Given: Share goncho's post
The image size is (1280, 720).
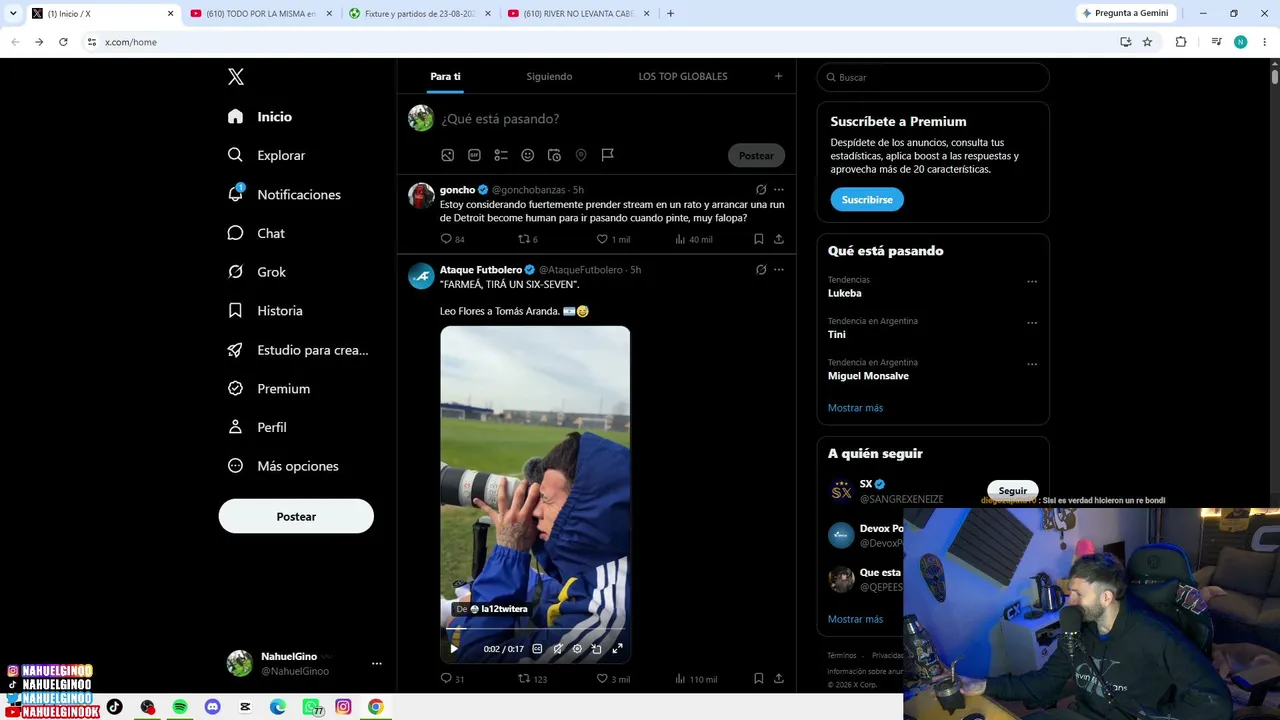Looking at the screenshot, I should click(x=778, y=239).
